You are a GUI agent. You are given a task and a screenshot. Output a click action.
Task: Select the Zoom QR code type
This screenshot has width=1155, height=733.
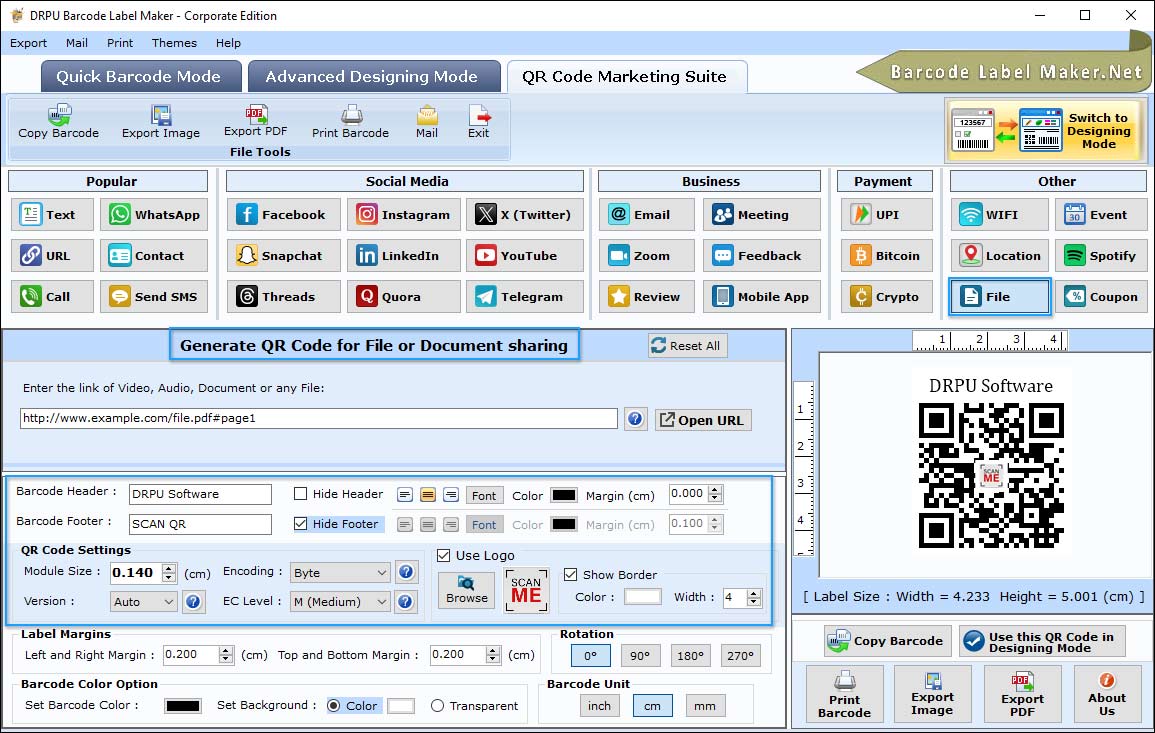click(647, 256)
